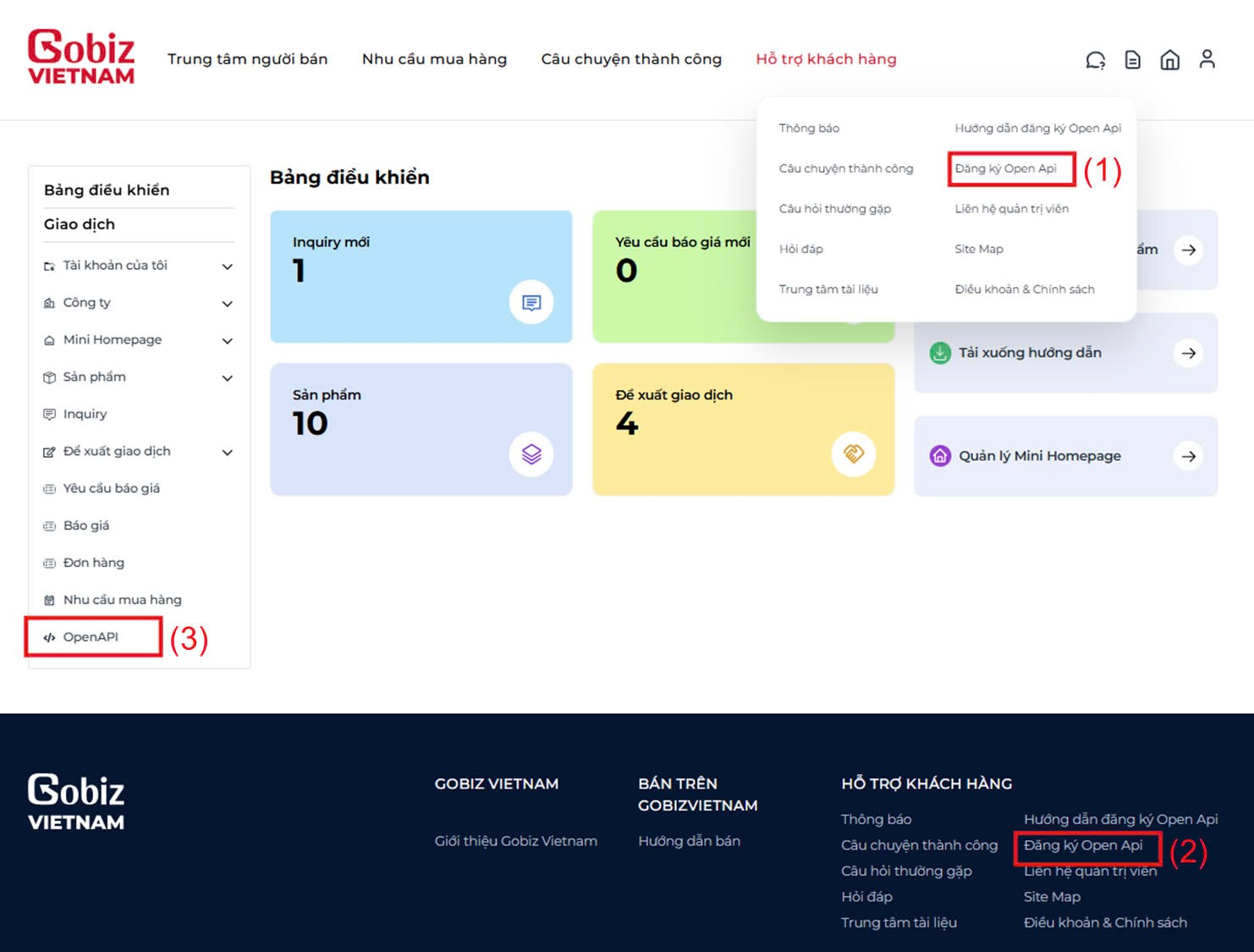
Task: Click the green download icon on Tải xuống hướng dẫn
Action: click(x=939, y=352)
